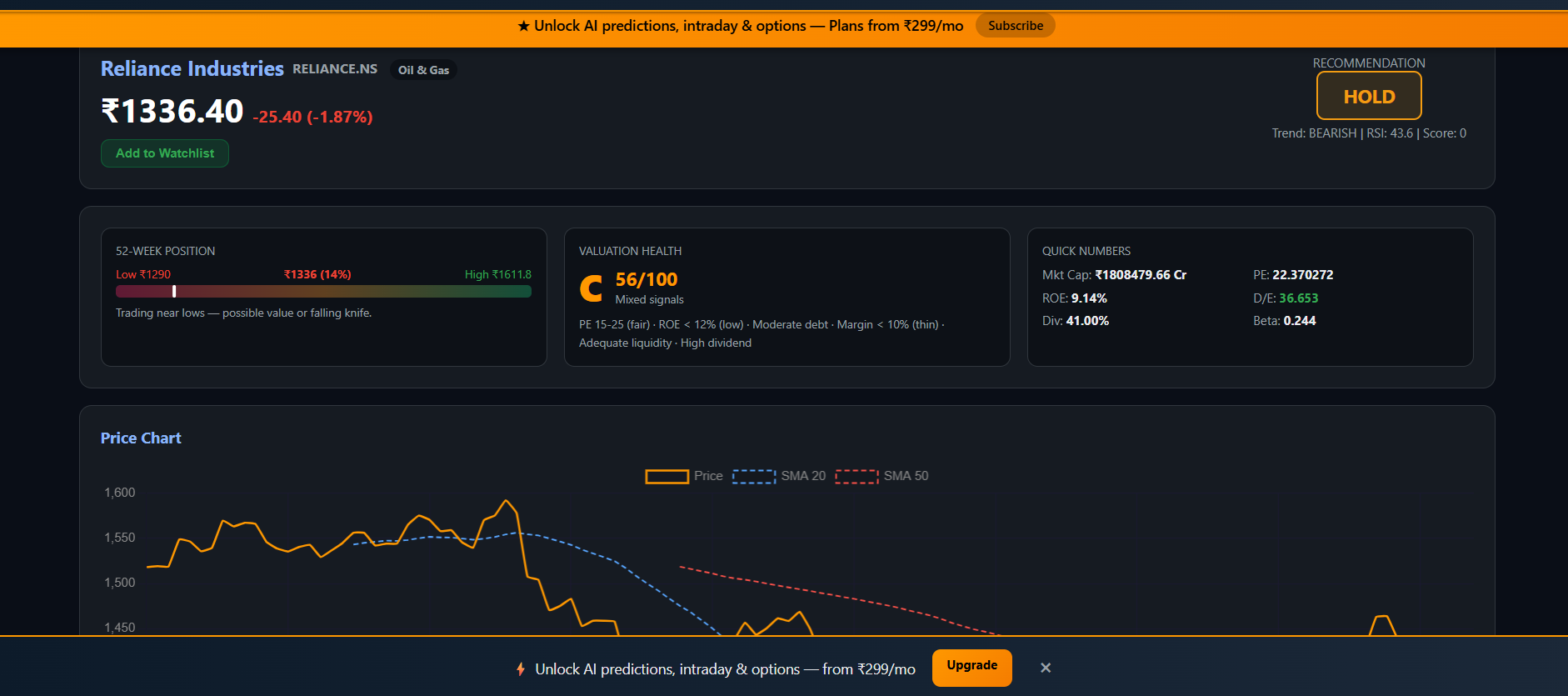Dismiss the bottom upgrade banner with X
Image resolution: width=1568 pixels, height=696 pixels.
1046,668
